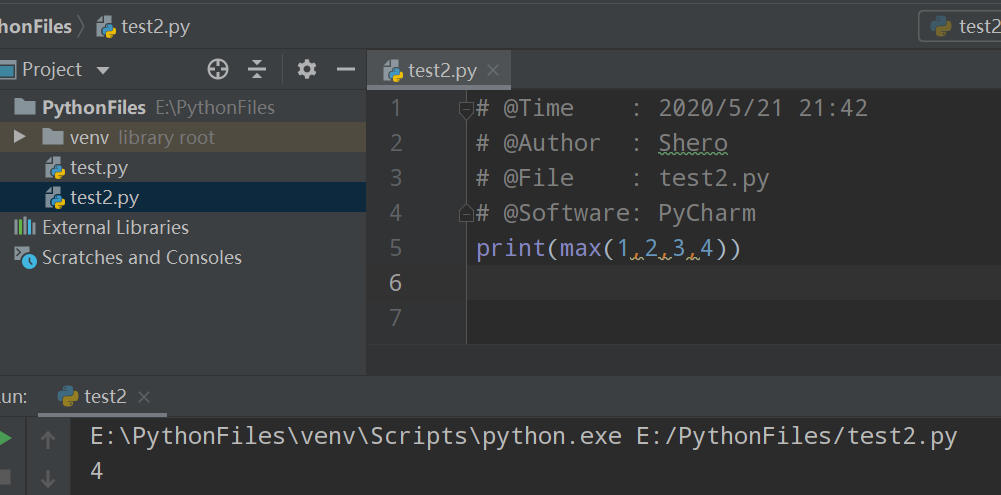This screenshot has width=1001, height=495.
Task: Expand the venv folder arrow
Action: pyautogui.click(x=20, y=137)
